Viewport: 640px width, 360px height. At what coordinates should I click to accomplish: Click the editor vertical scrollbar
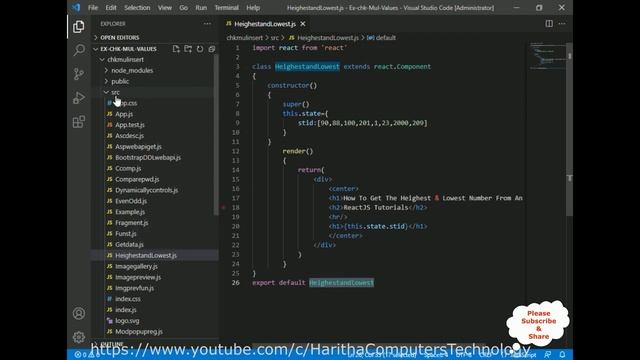click(570, 129)
